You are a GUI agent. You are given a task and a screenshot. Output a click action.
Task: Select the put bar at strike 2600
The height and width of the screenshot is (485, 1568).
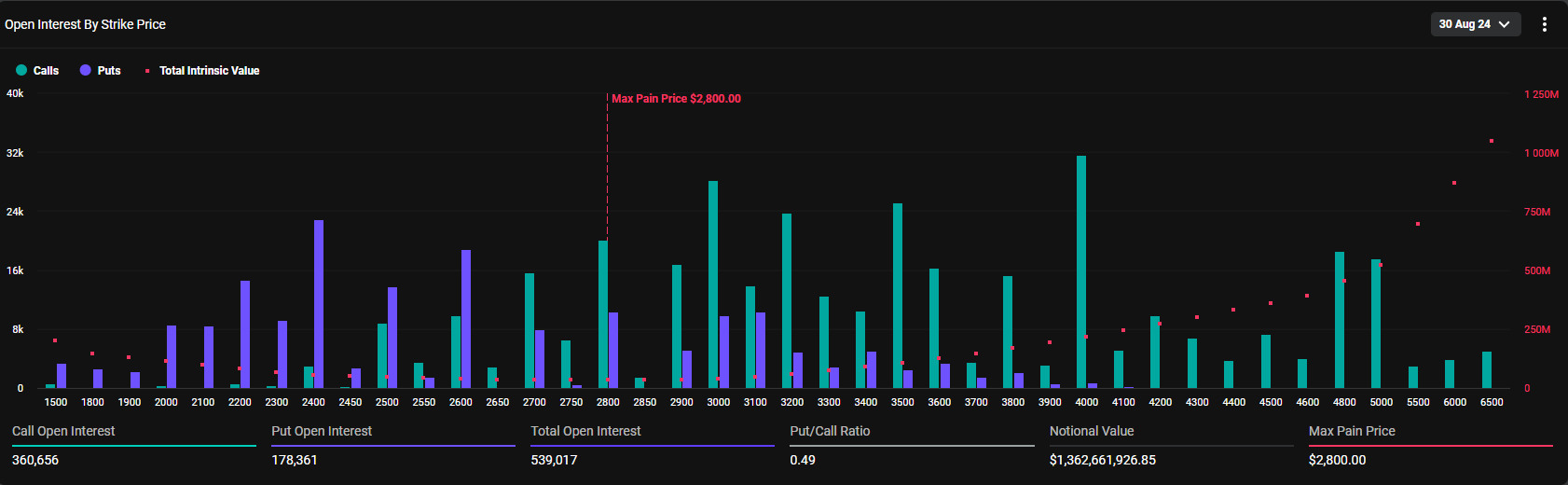click(466, 318)
